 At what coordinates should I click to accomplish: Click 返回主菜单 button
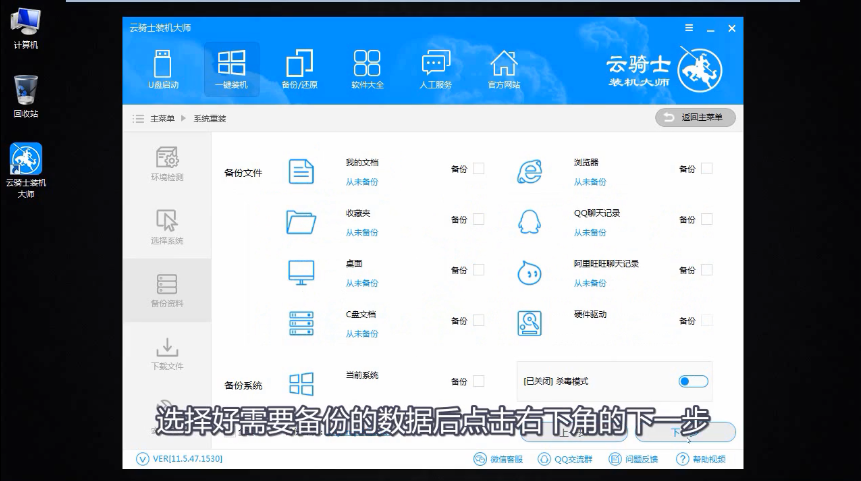(x=695, y=117)
